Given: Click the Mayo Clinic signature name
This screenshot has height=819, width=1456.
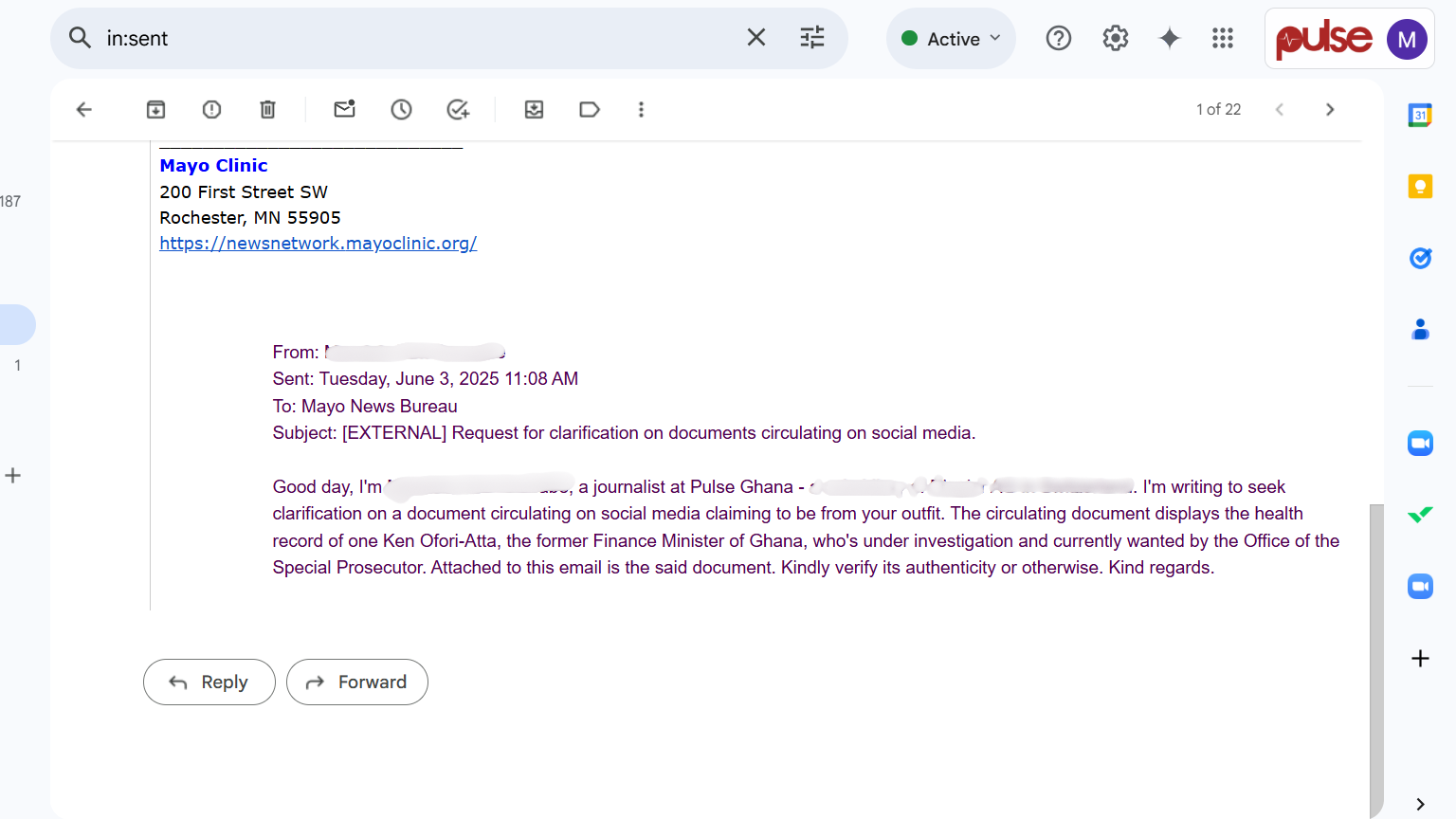Looking at the screenshot, I should (x=213, y=166).
